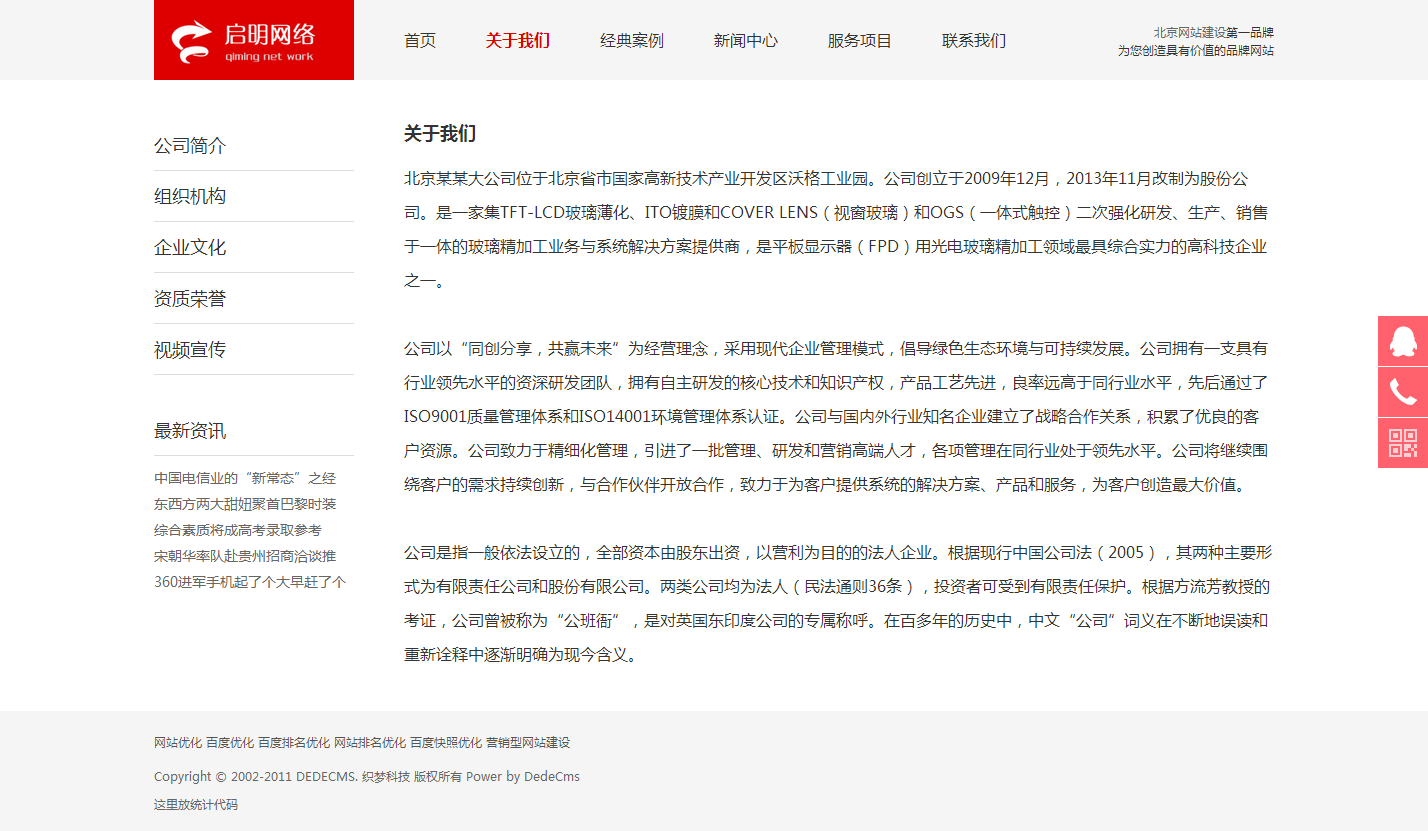This screenshot has width=1428, height=831.
Task: Click footer link 百度排名优化
Action: pyautogui.click(x=294, y=743)
